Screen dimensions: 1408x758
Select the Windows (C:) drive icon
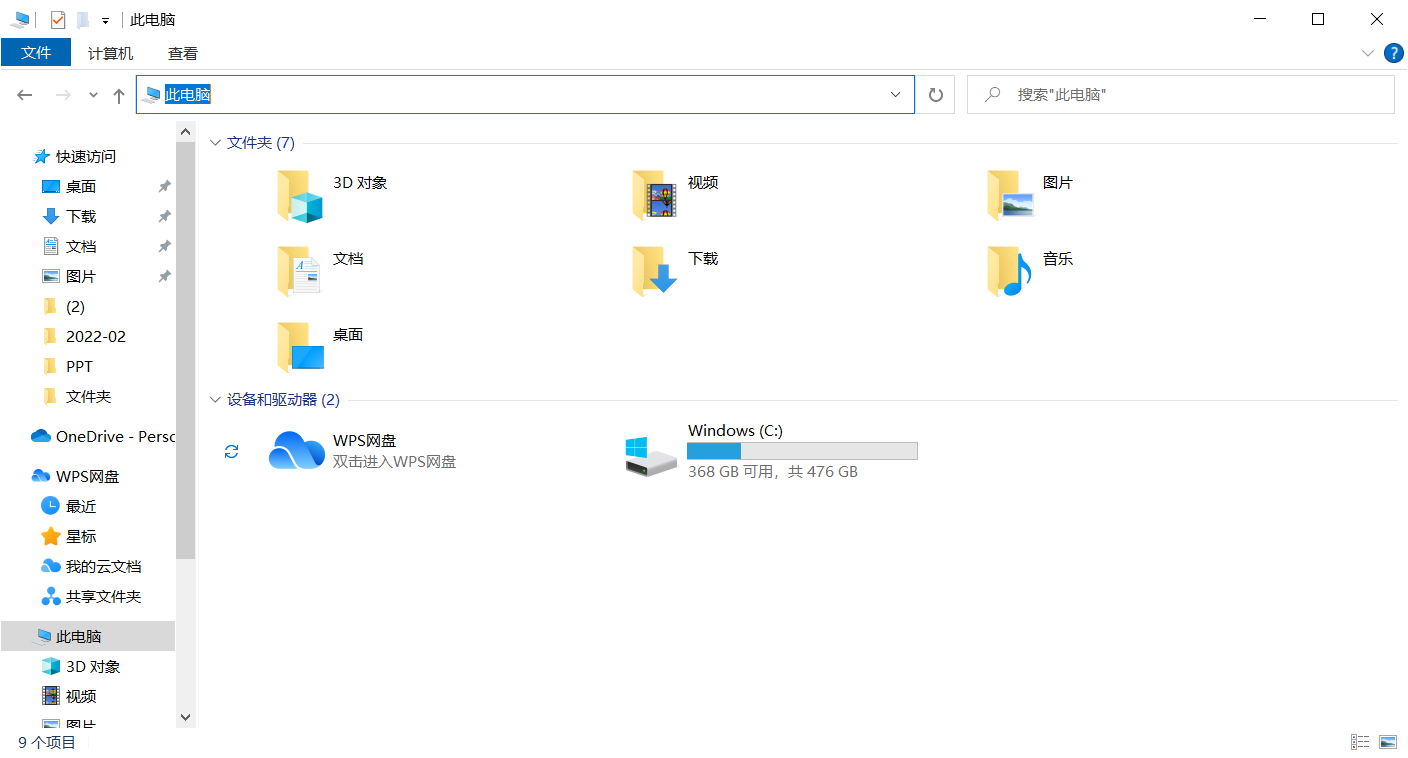pos(651,456)
